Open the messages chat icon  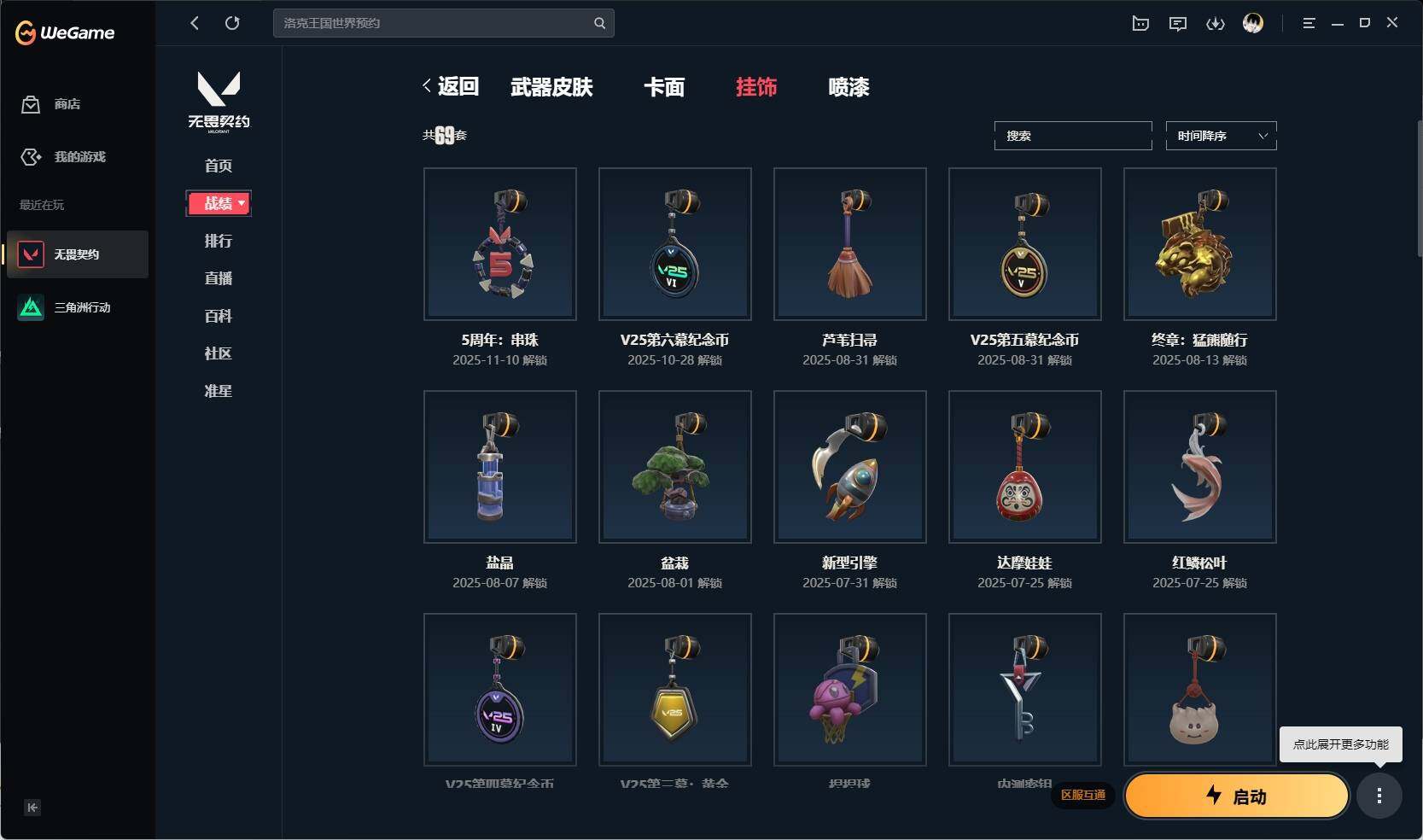click(x=1177, y=23)
